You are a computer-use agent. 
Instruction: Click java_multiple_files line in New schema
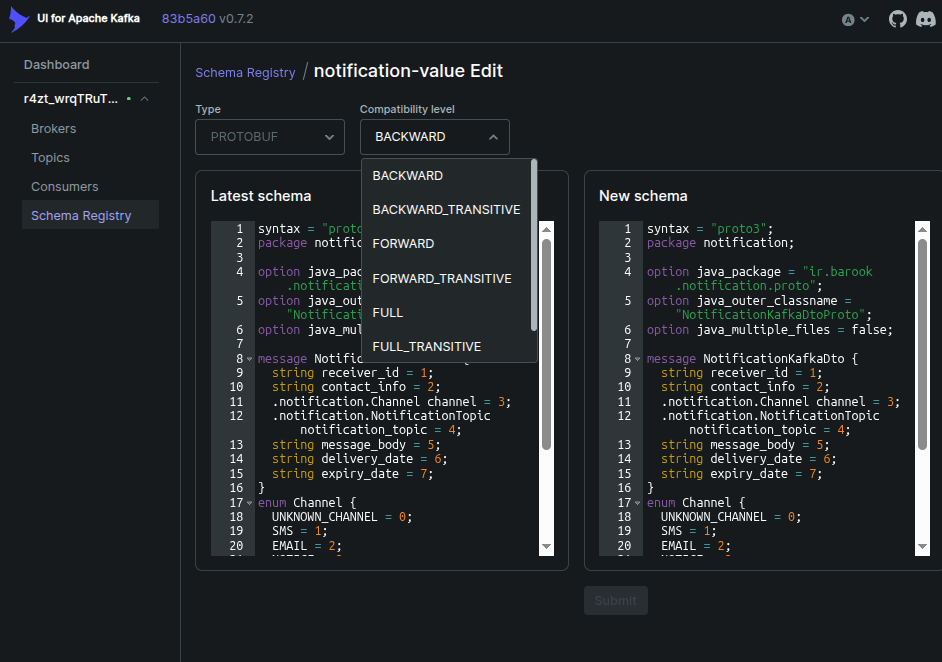pos(770,330)
